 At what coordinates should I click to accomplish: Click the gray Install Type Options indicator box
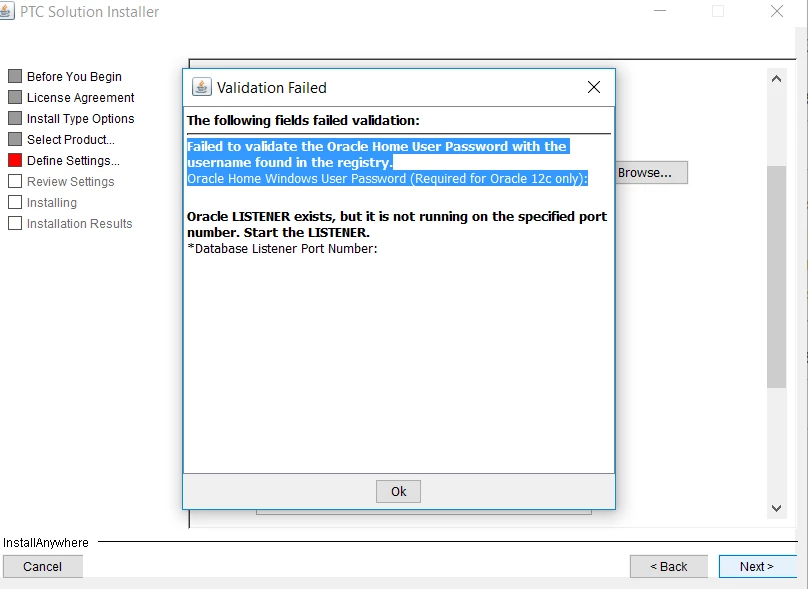(x=15, y=119)
